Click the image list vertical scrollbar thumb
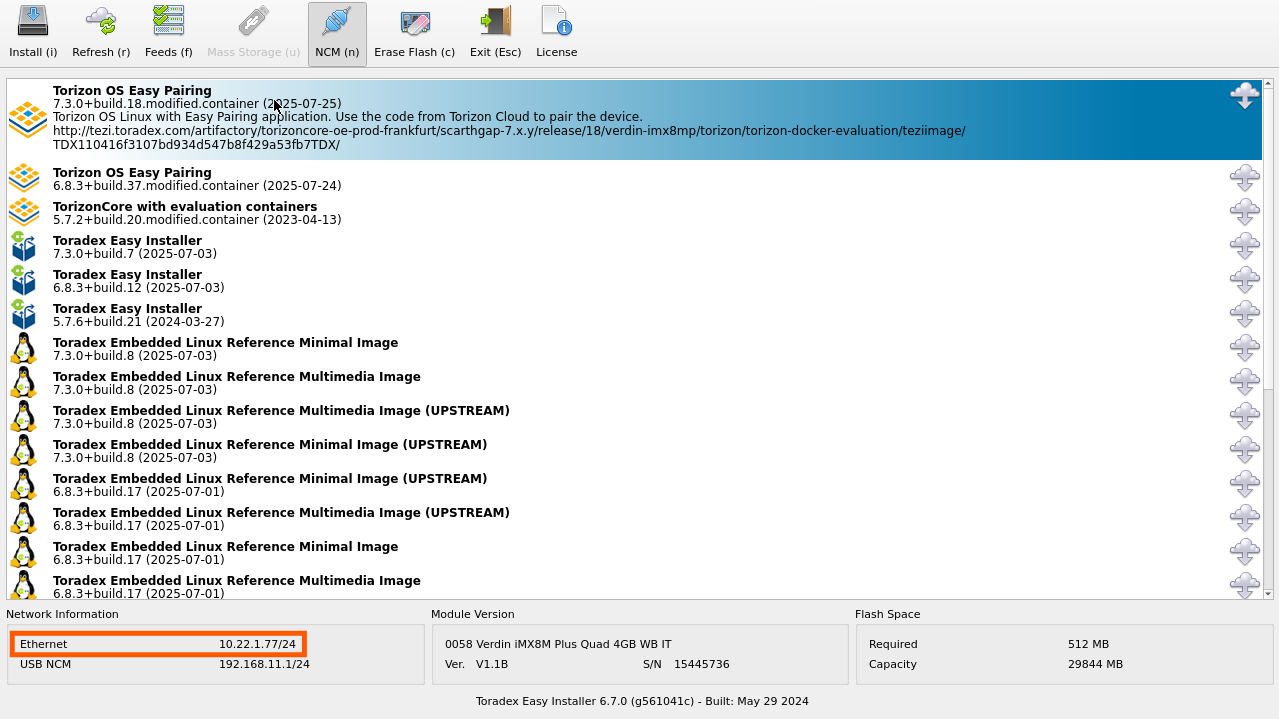Viewport: 1279px width, 719px height. 1268,240
